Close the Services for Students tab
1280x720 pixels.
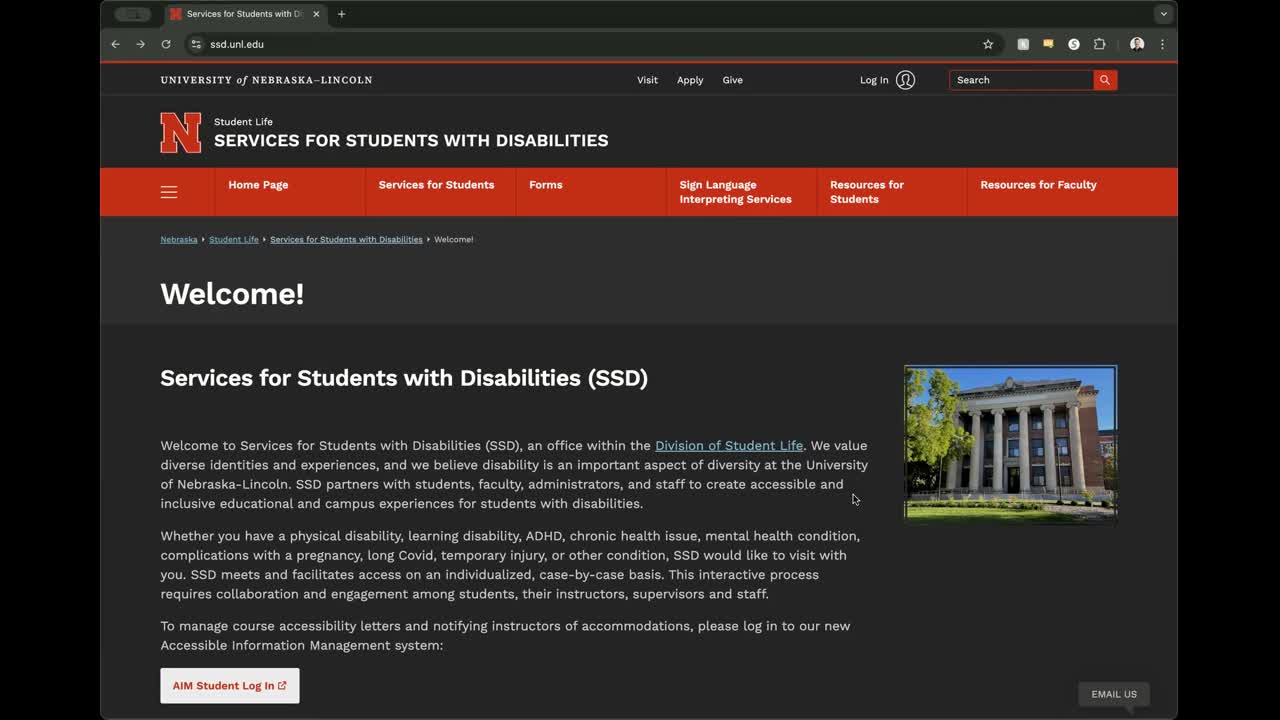click(x=316, y=14)
